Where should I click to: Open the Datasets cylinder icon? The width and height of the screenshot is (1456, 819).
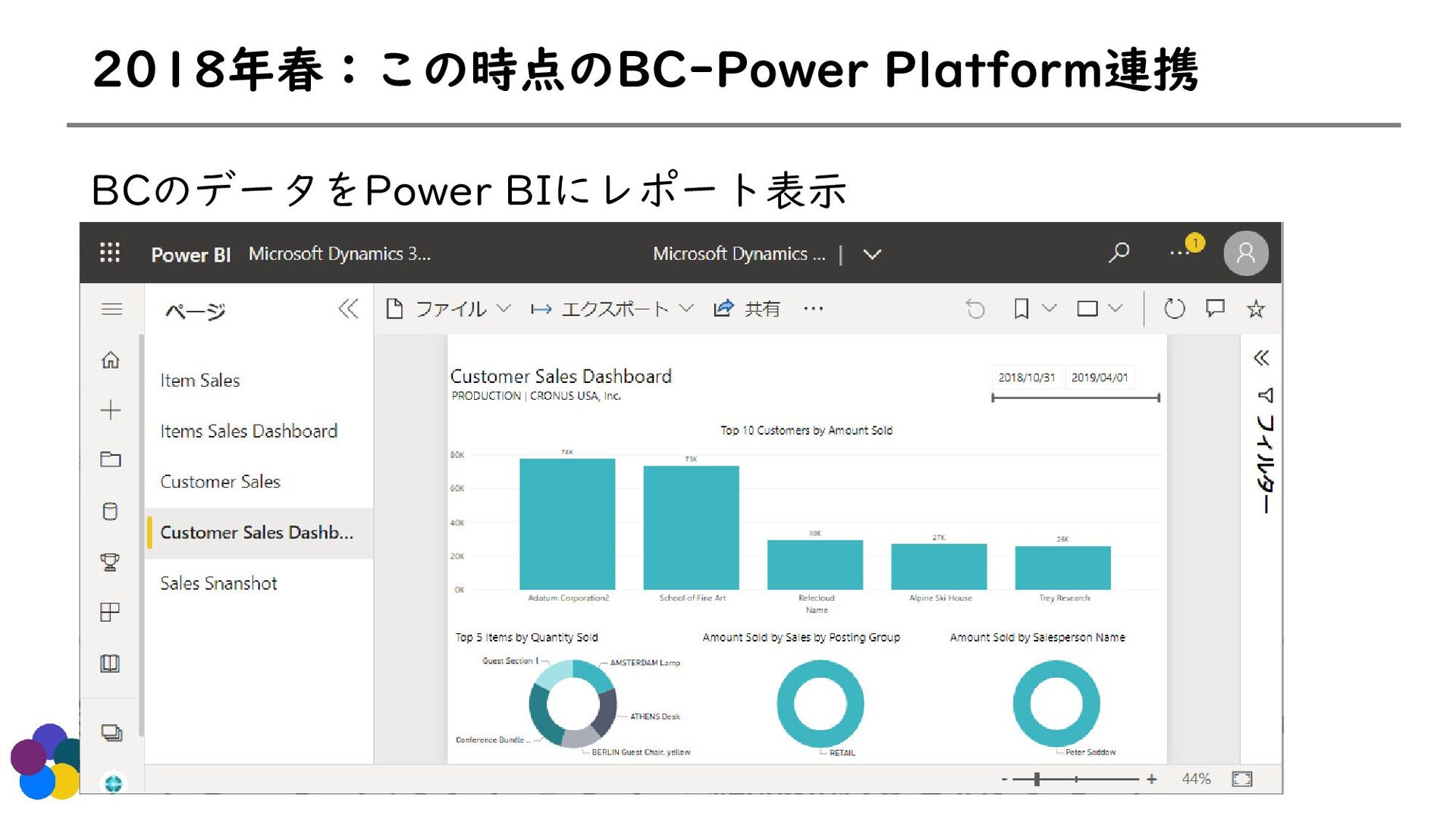point(110,511)
